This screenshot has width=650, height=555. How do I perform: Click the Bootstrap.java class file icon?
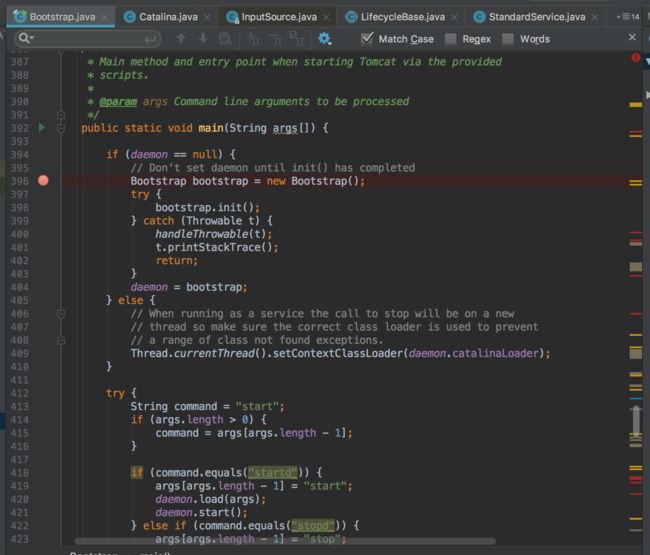(19, 17)
